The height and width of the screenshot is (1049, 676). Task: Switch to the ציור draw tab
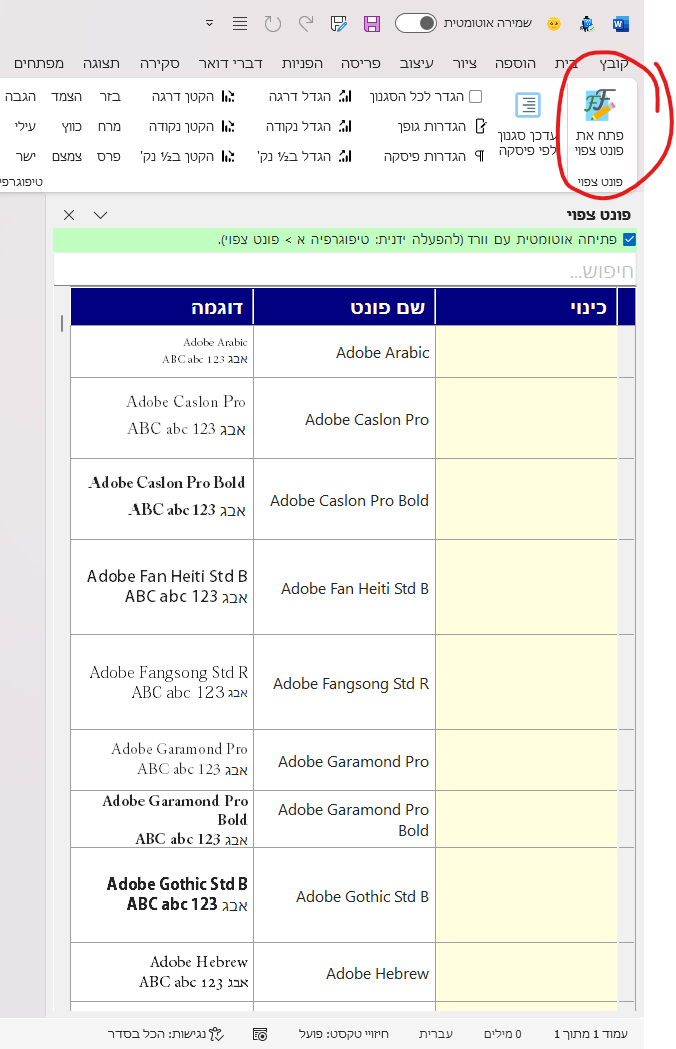[x=464, y=63]
